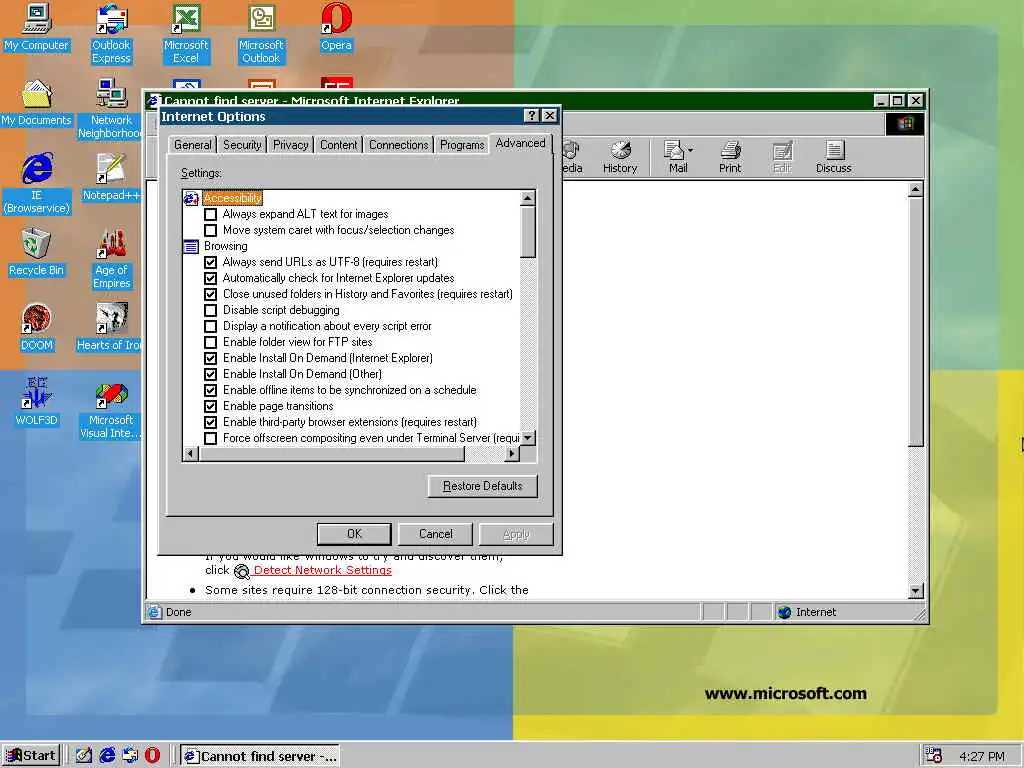1024x768 pixels.
Task: Switch to the Security tab
Action: tap(242, 145)
